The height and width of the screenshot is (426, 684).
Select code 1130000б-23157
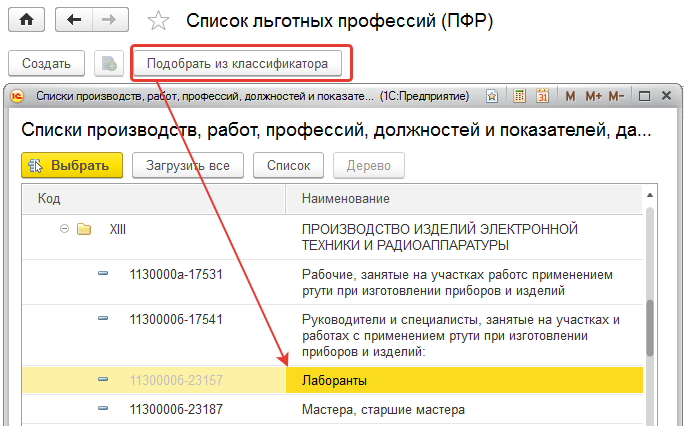(176, 380)
